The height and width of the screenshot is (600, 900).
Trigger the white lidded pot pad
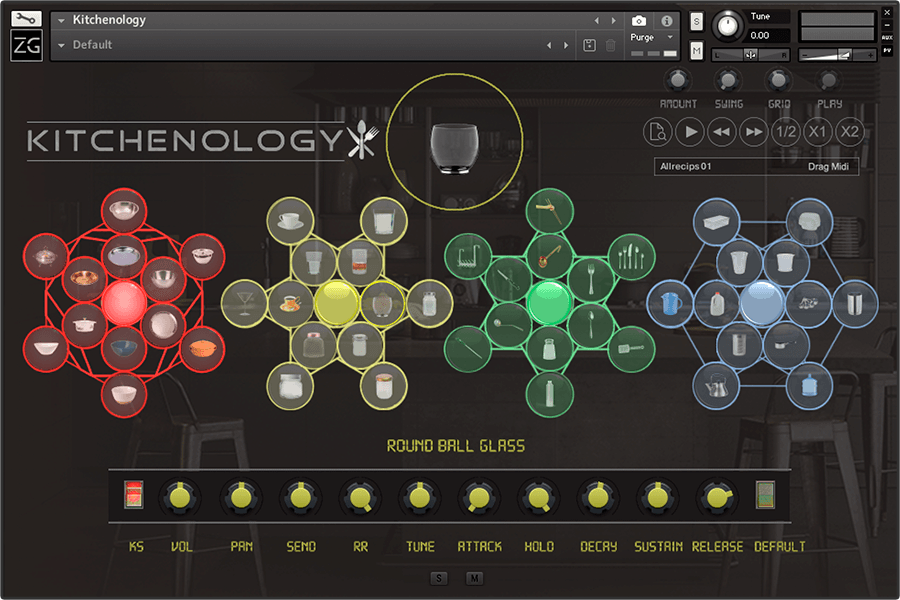point(84,326)
